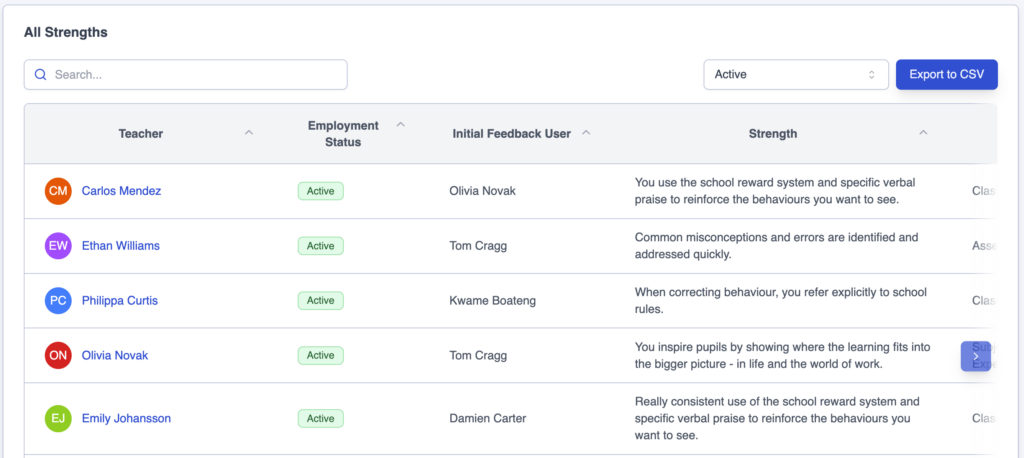Click Active badge in Ethan Williams row
Image resolution: width=1024 pixels, height=458 pixels.
pyautogui.click(x=320, y=246)
